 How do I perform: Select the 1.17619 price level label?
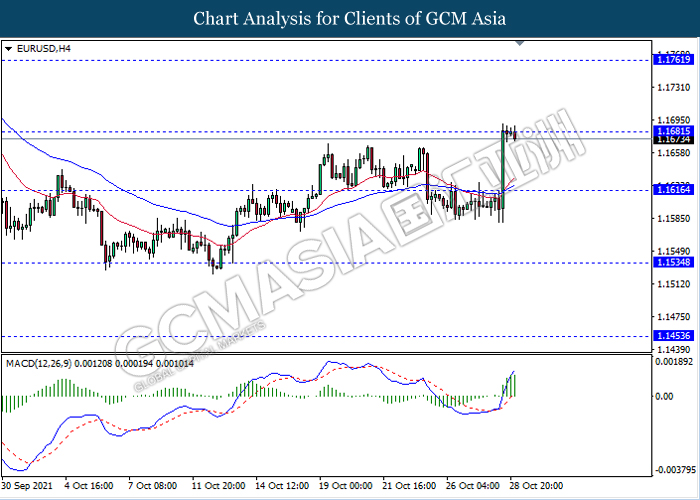(673, 59)
